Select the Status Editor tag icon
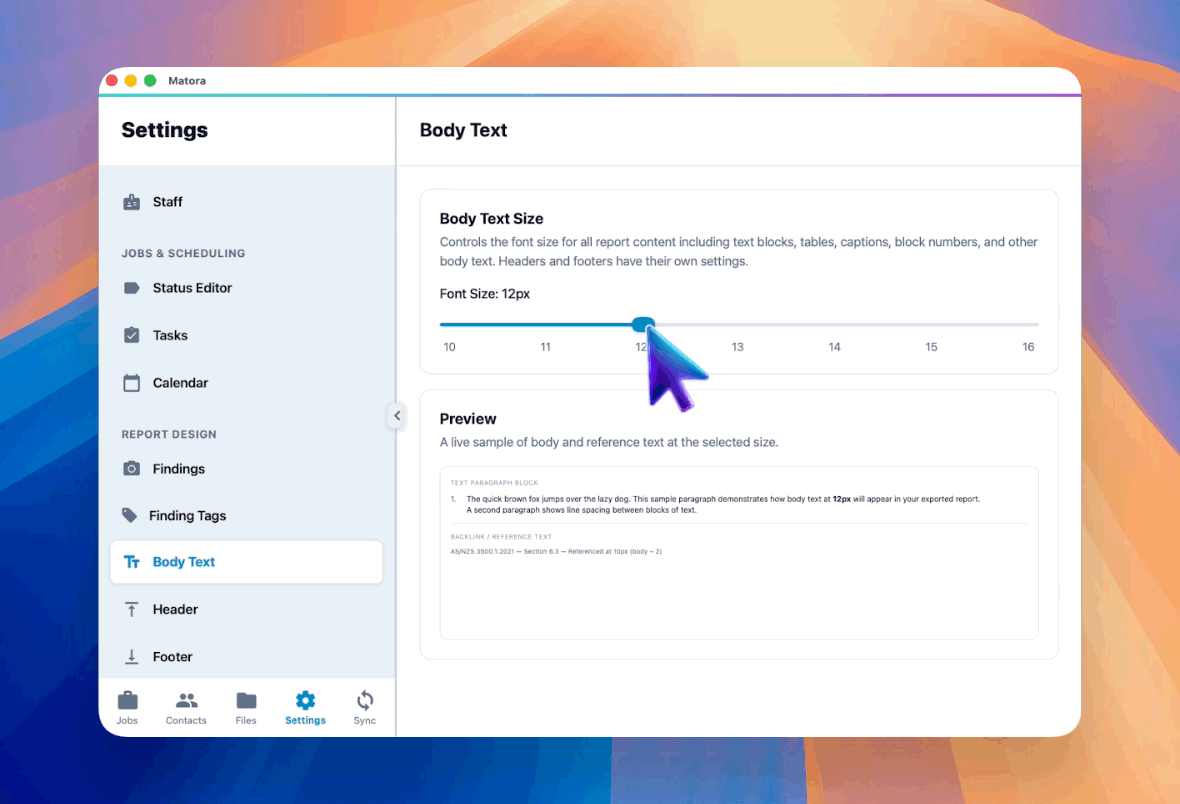The image size is (1180, 804). click(132, 288)
